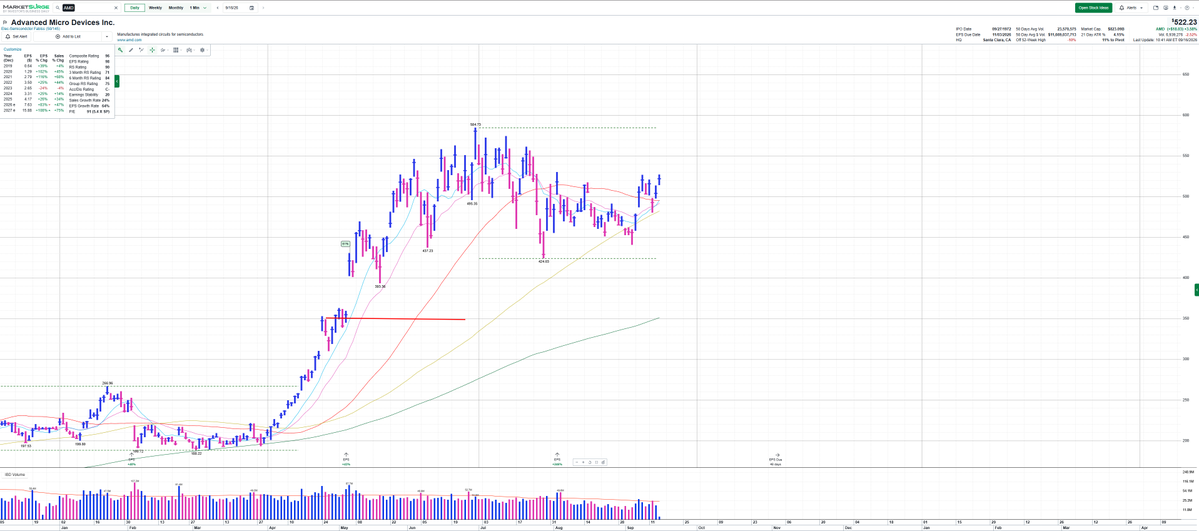Open the chart layout grid dropdown

tap(177, 50)
